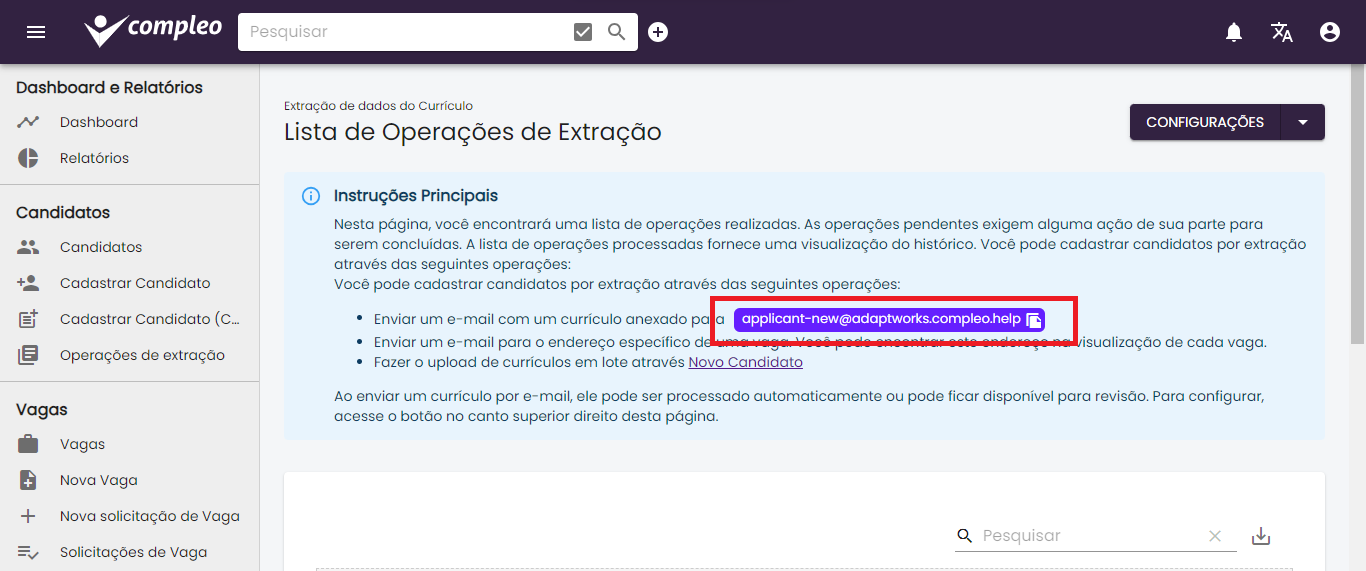
Task: Expand the CONFIGURAÇÕES dropdown arrow
Action: (x=1303, y=122)
